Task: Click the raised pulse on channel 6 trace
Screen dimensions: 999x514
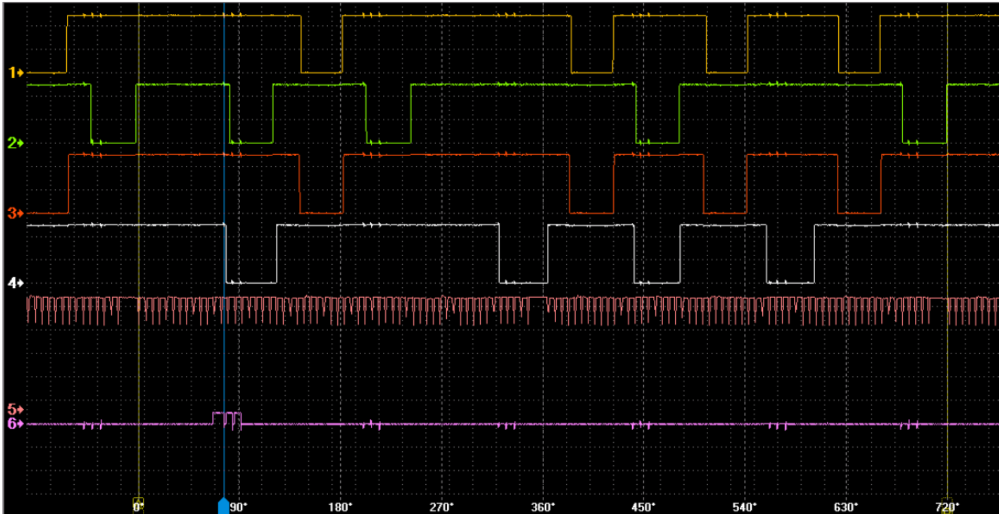Action: point(227,413)
